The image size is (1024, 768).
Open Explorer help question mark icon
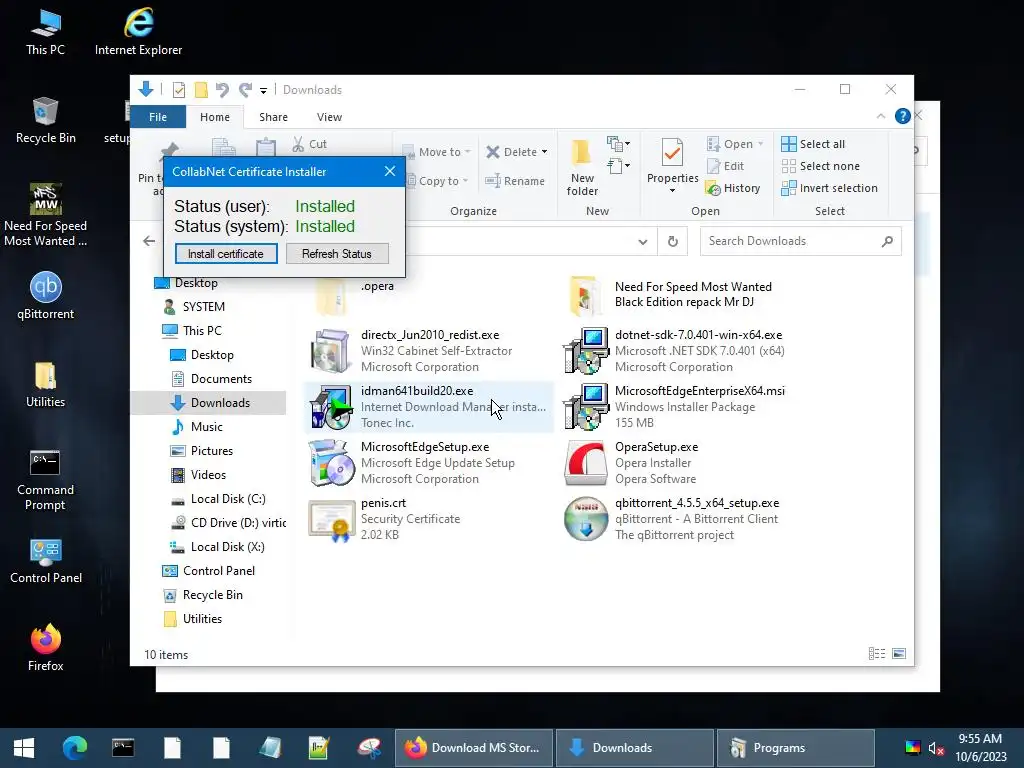903,116
